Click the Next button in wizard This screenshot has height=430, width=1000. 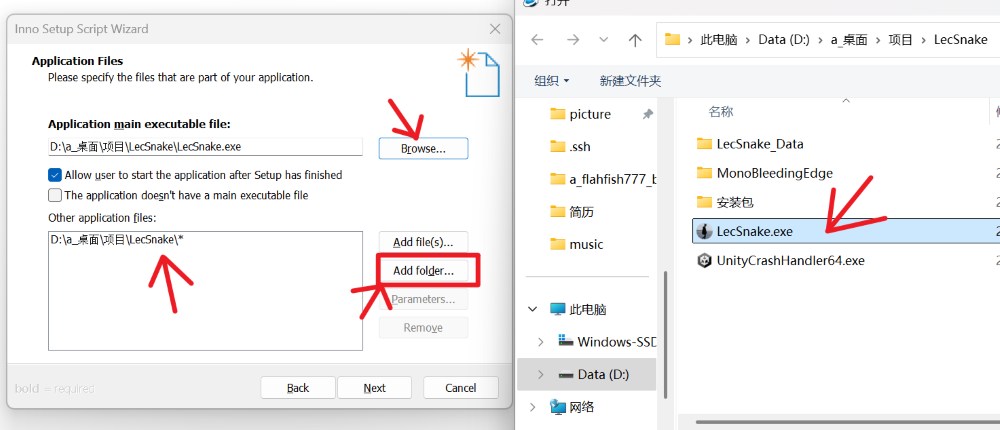tap(374, 388)
